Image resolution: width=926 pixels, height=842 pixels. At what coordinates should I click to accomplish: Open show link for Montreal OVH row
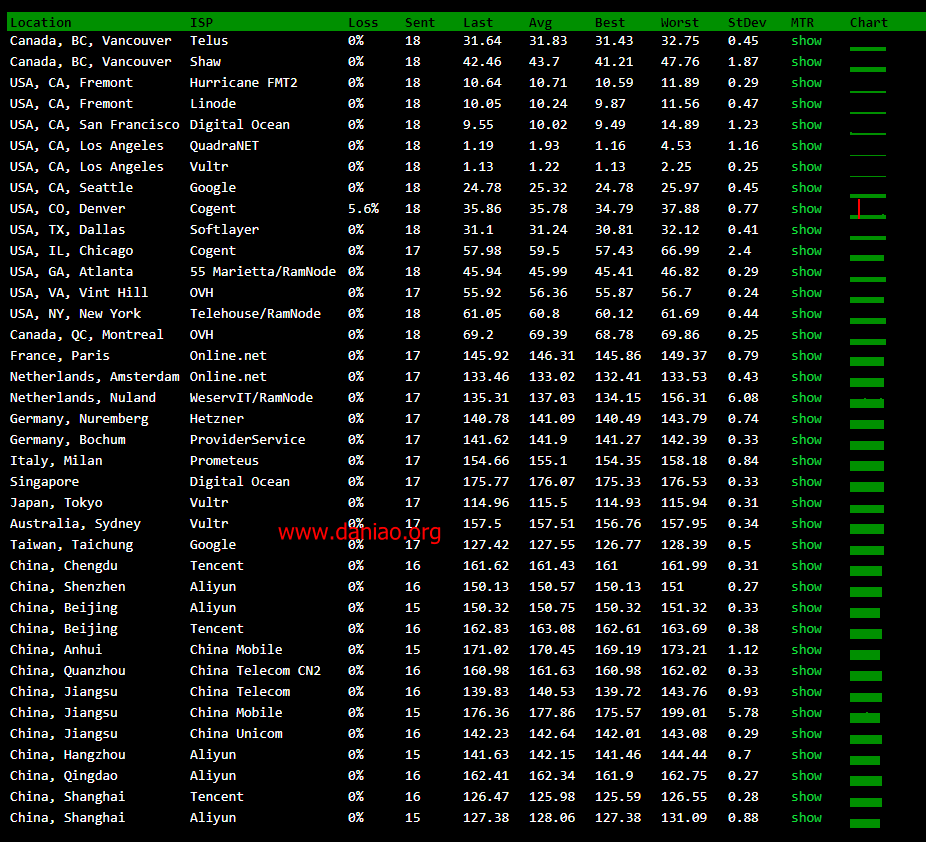tap(806, 335)
